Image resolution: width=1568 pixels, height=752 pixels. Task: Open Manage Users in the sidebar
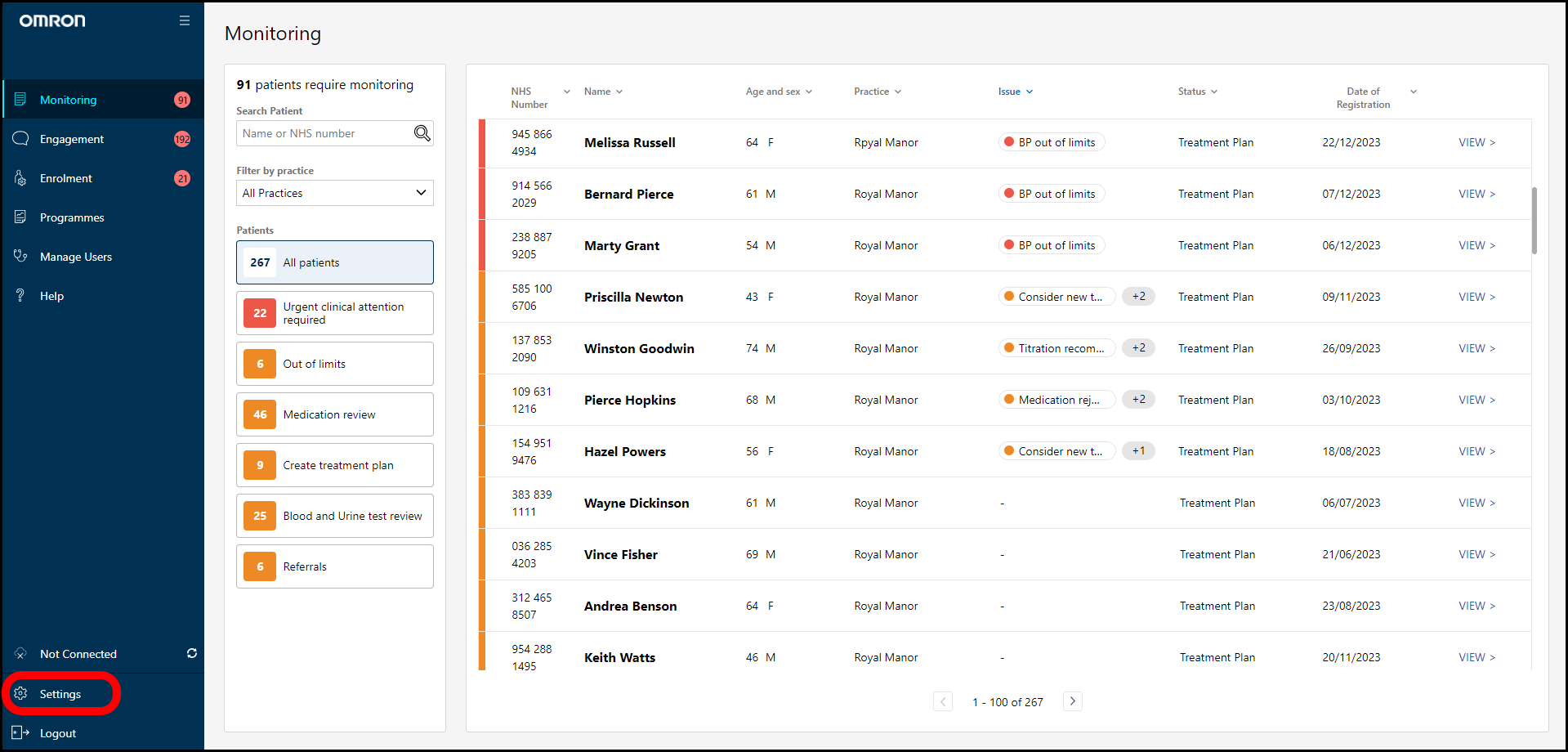76,257
